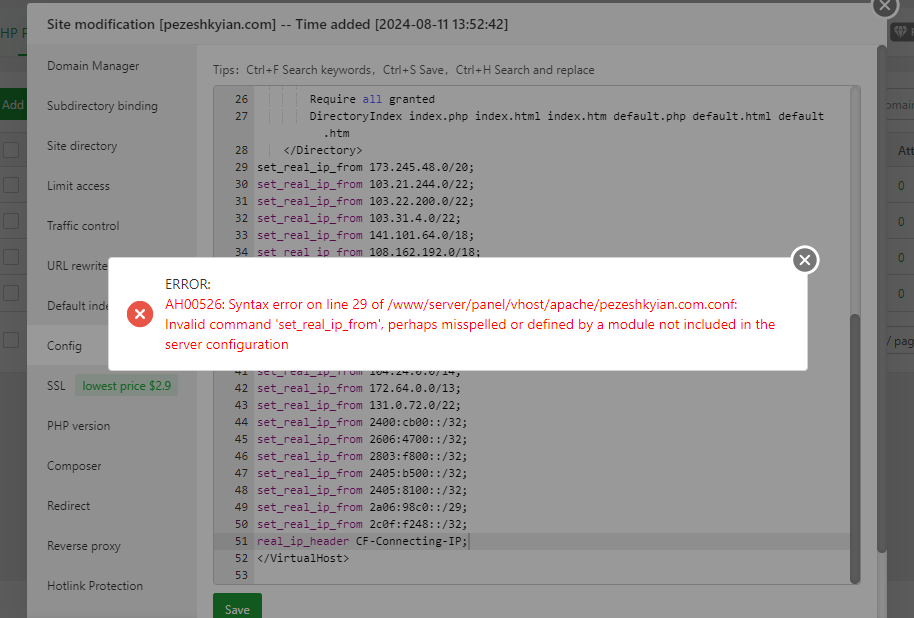Click the line 42 172.64.0.0/13 entry
The height and width of the screenshot is (618, 914).
click(358, 388)
